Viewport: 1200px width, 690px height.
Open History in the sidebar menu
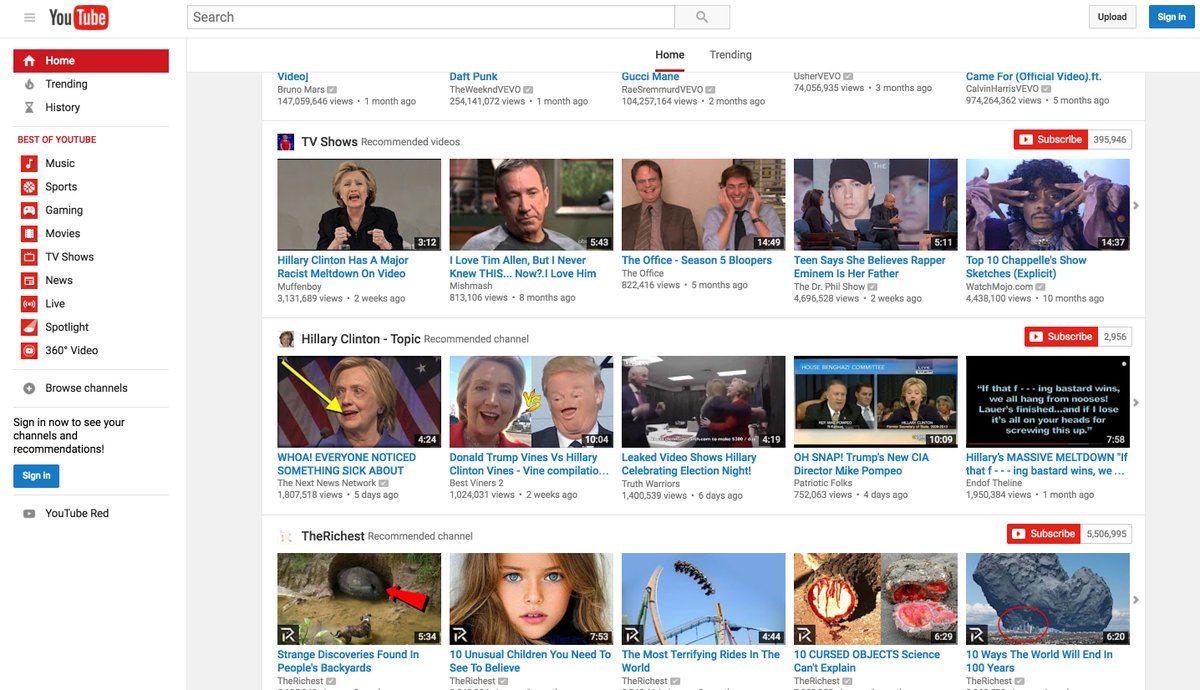click(62, 107)
